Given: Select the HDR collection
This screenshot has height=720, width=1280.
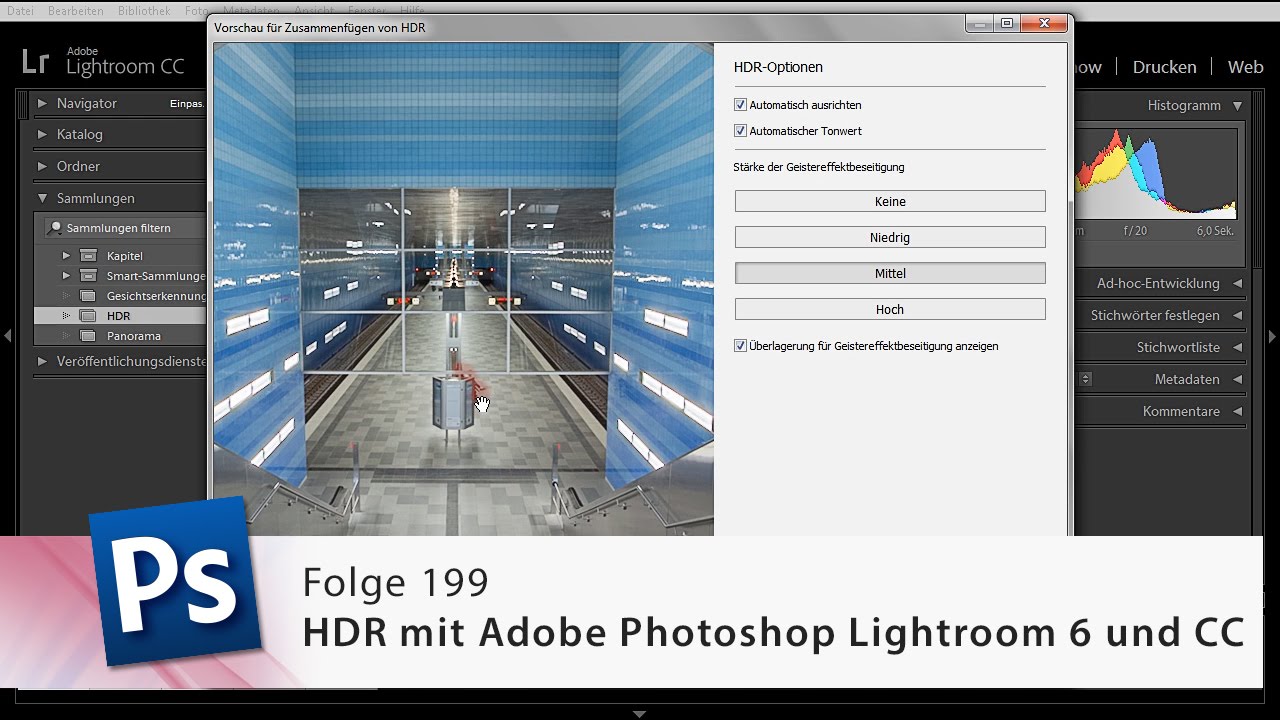Looking at the screenshot, I should coord(120,316).
